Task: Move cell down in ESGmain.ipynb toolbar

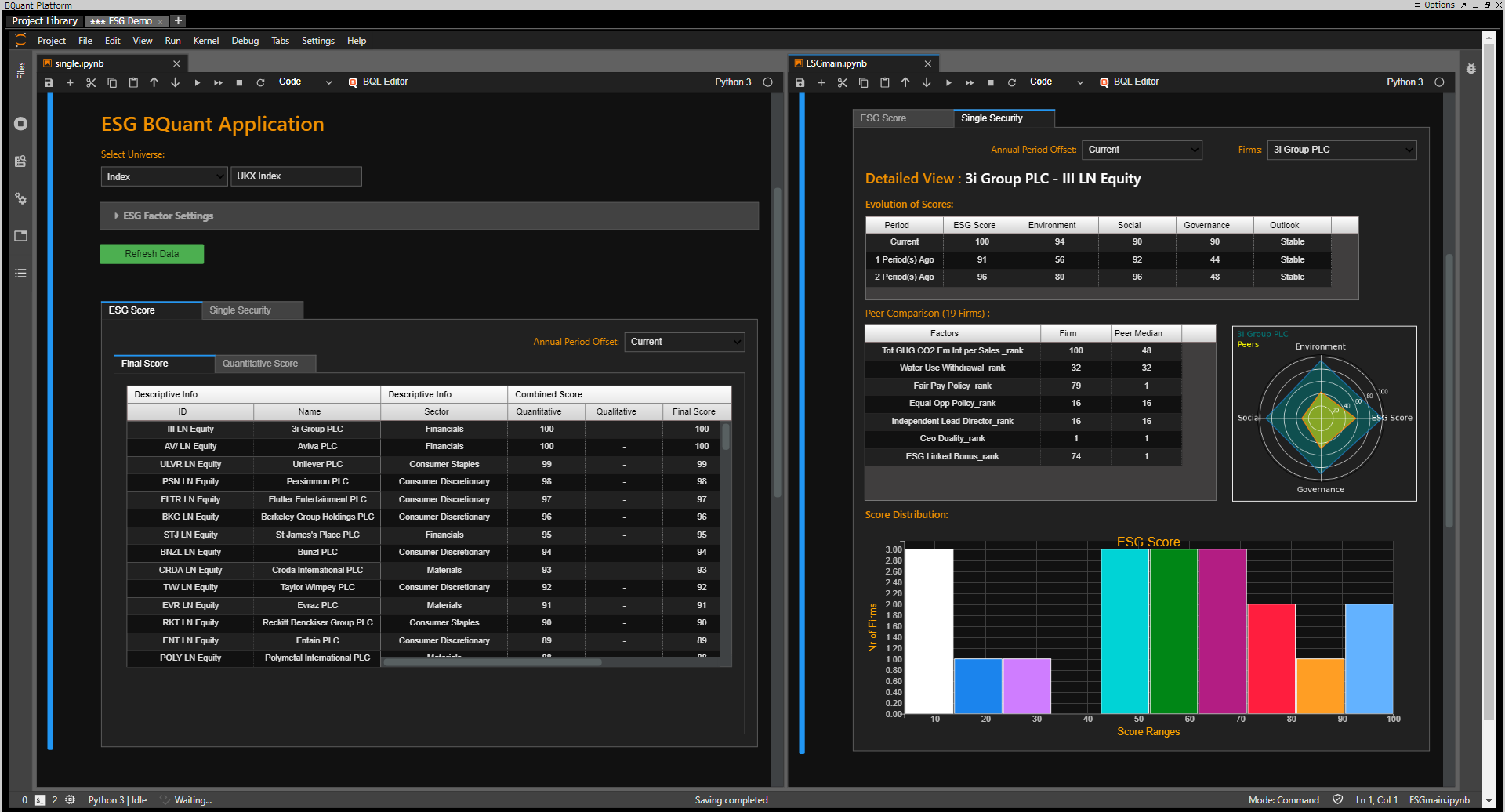Action: coord(927,82)
